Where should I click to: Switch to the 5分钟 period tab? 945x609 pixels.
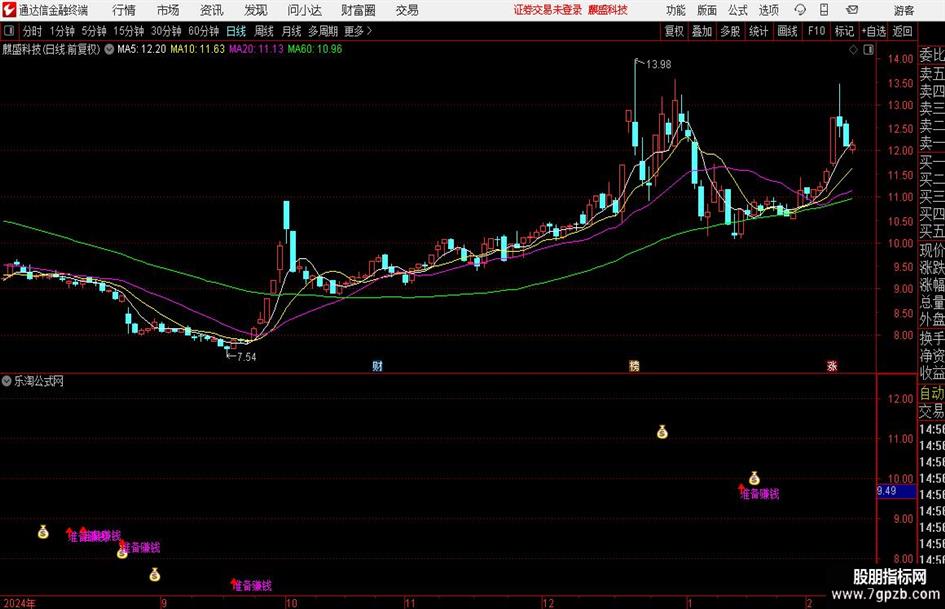(x=94, y=31)
